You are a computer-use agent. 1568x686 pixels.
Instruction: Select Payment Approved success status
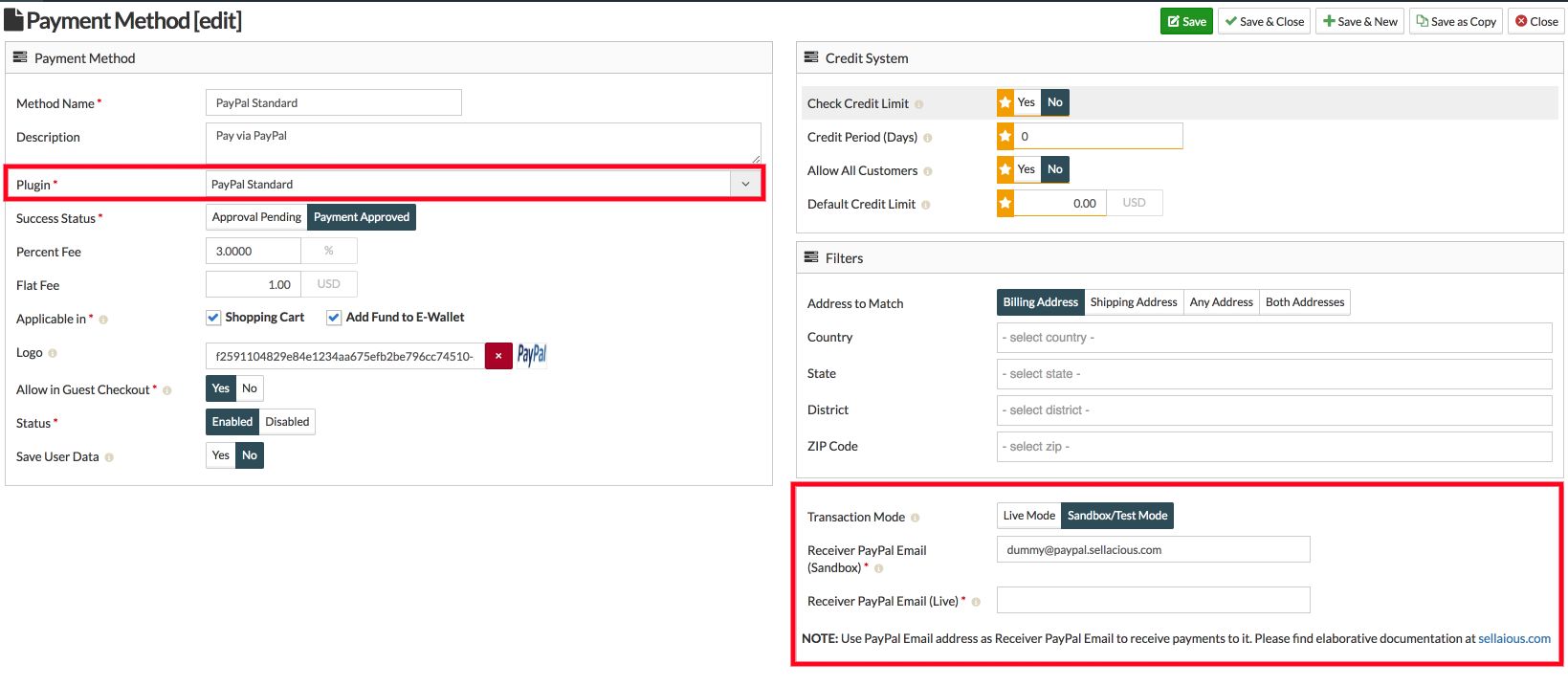click(362, 217)
